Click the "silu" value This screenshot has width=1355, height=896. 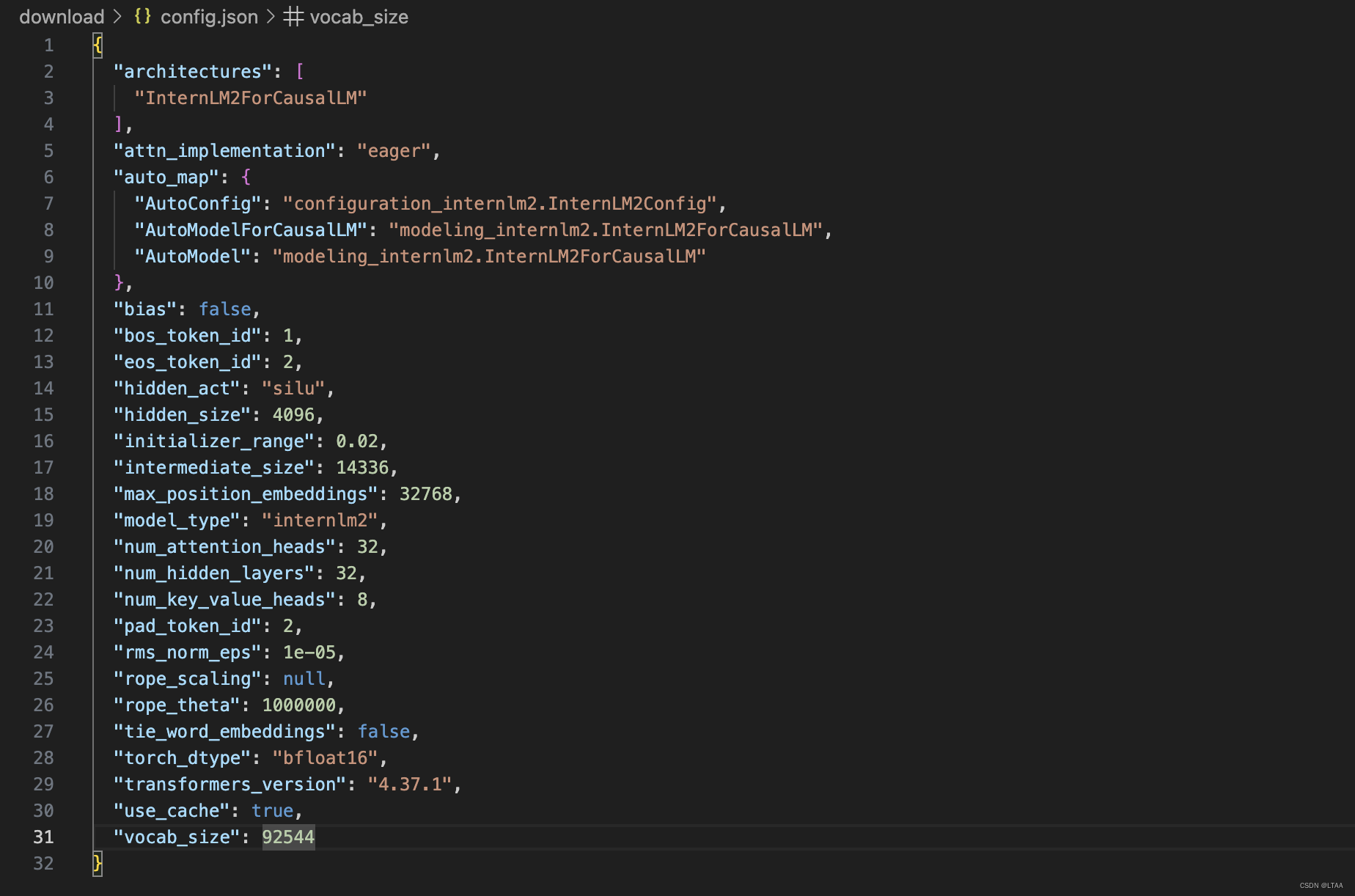[293, 389]
